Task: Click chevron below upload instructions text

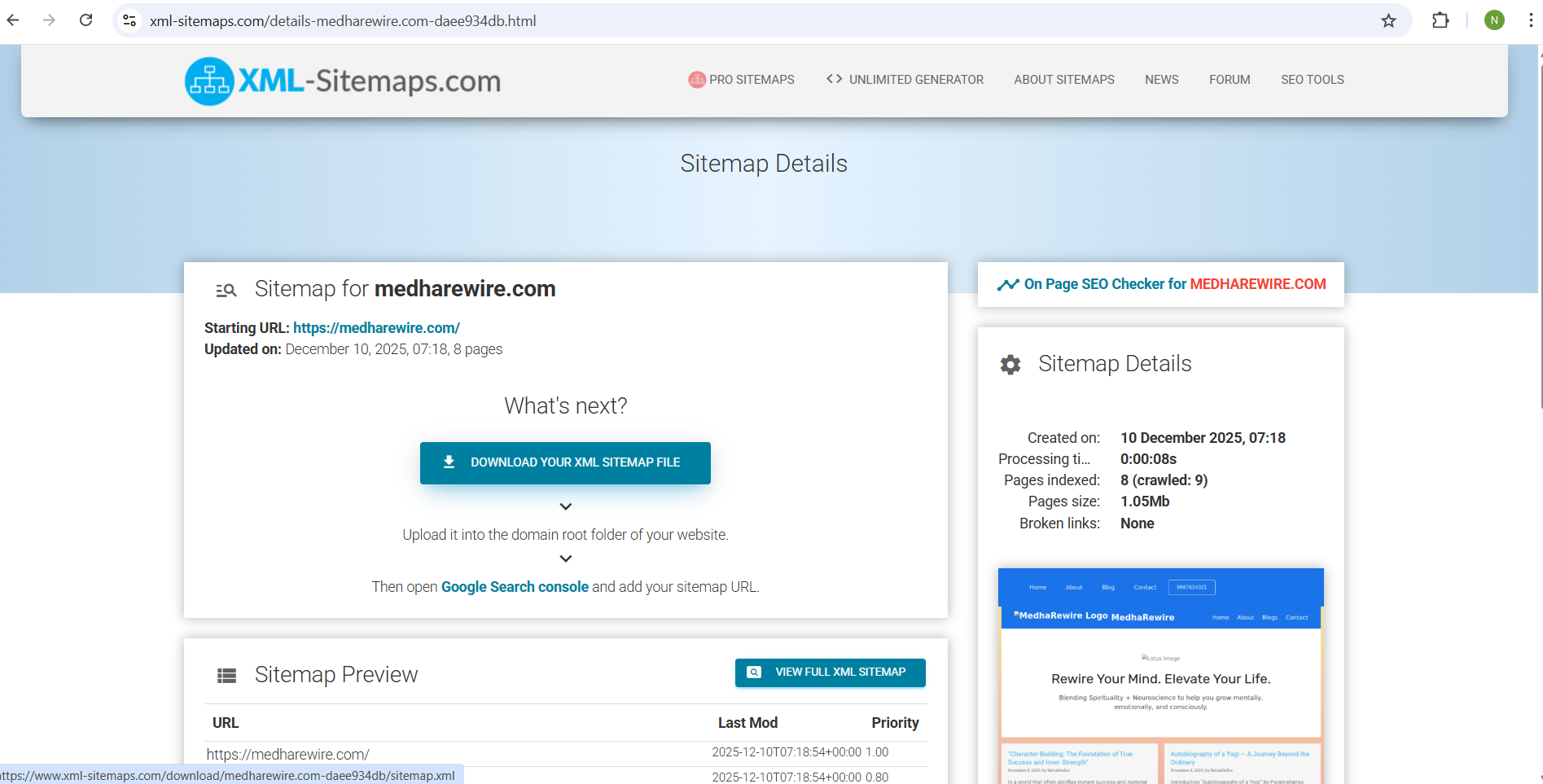Action: 566,558
